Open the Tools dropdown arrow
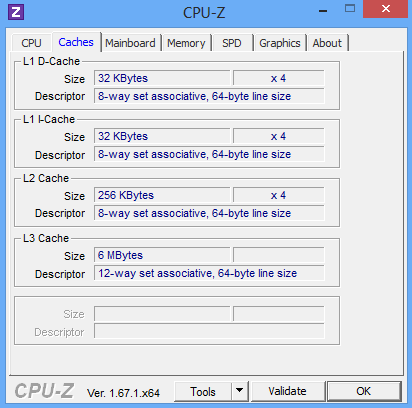The image size is (412, 408). [239, 391]
